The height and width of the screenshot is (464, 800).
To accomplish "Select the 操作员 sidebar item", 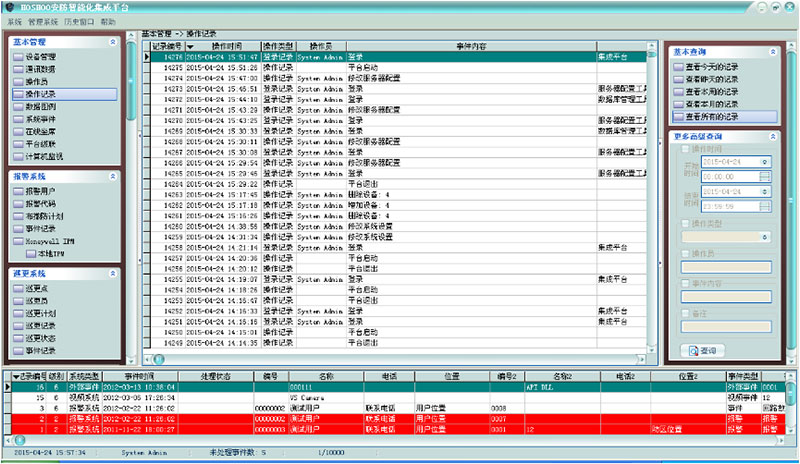I will coord(37,81).
